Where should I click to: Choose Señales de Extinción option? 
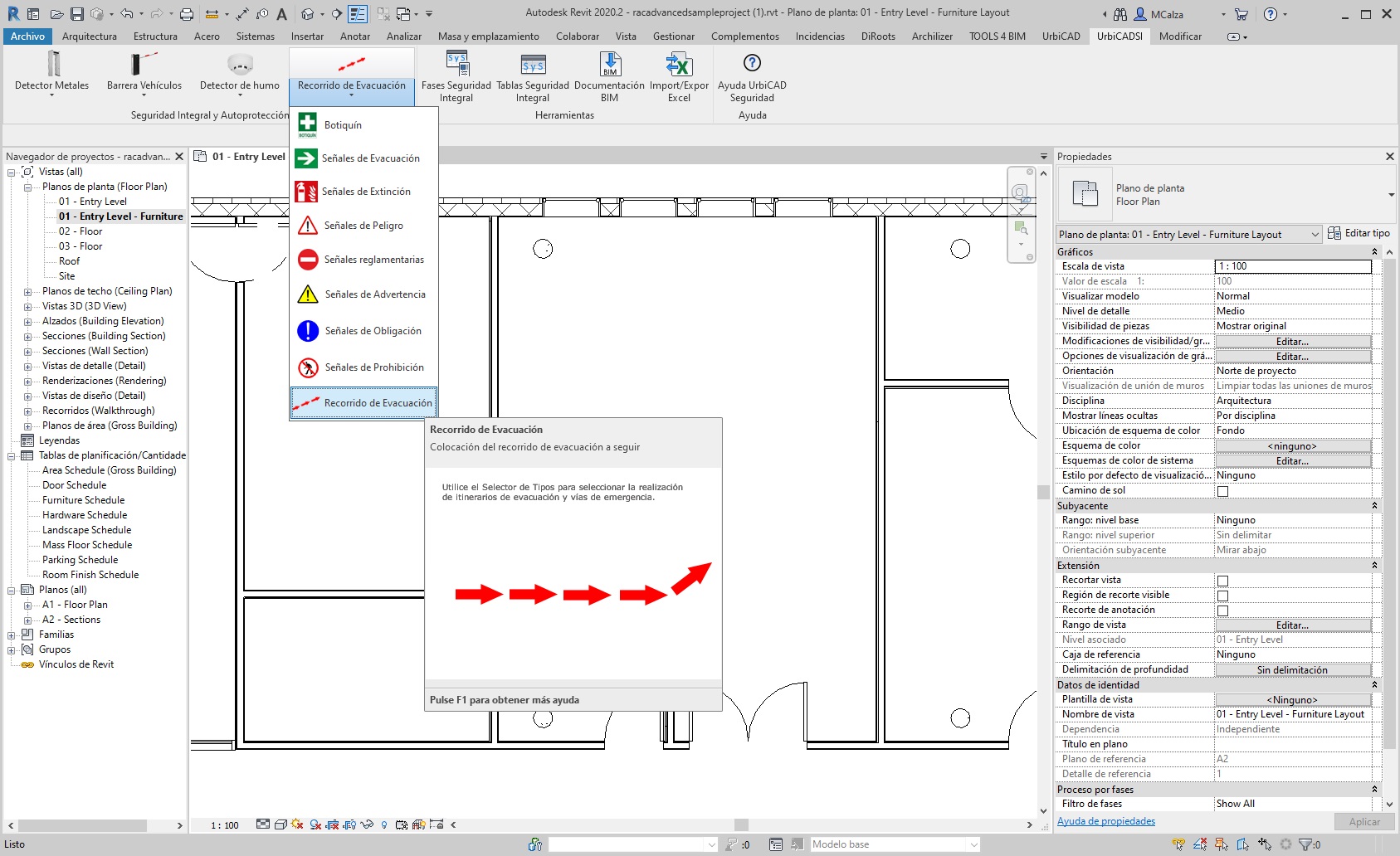click(367, 192)
